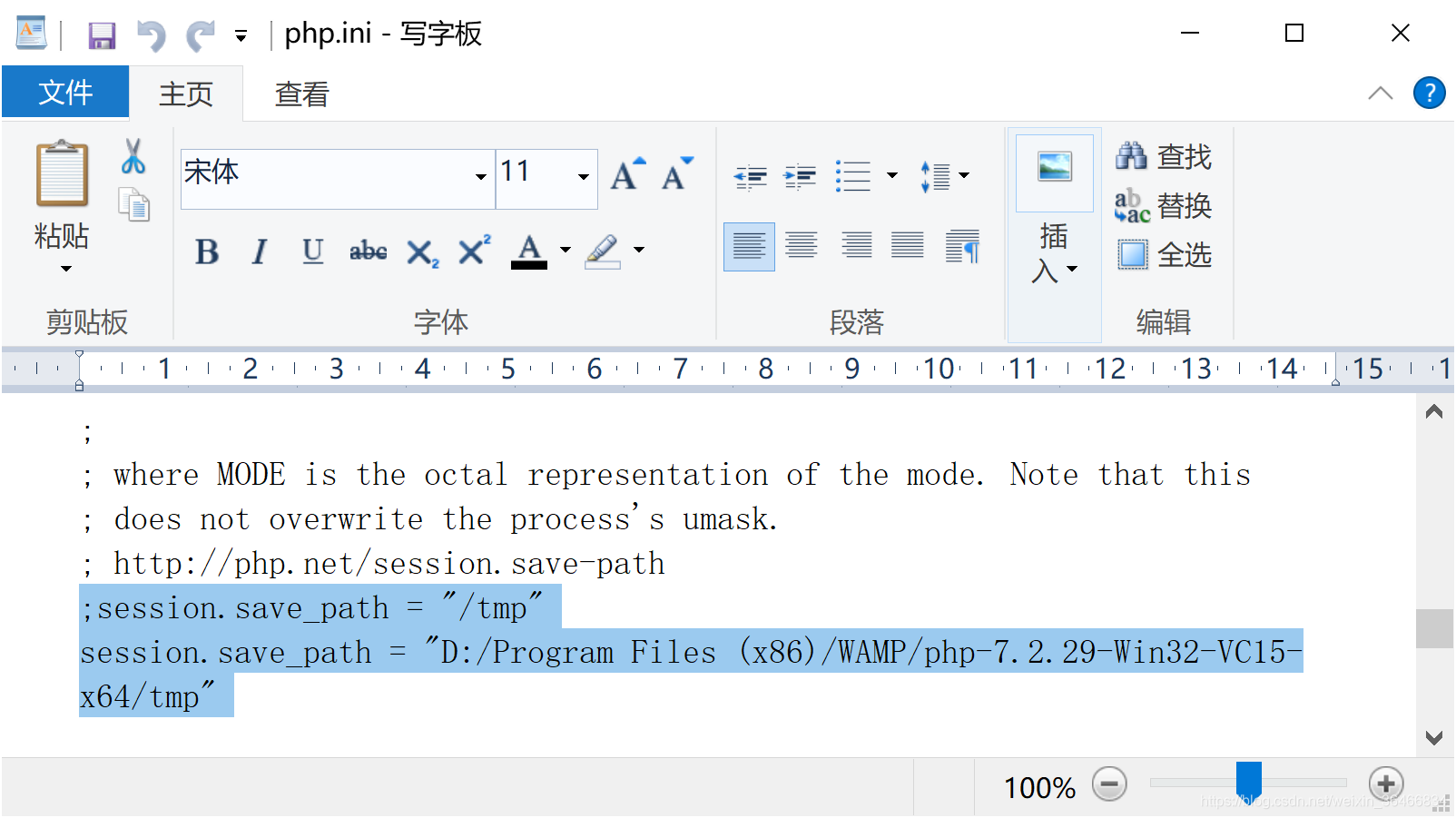Grow the font size

click(627, 172)
